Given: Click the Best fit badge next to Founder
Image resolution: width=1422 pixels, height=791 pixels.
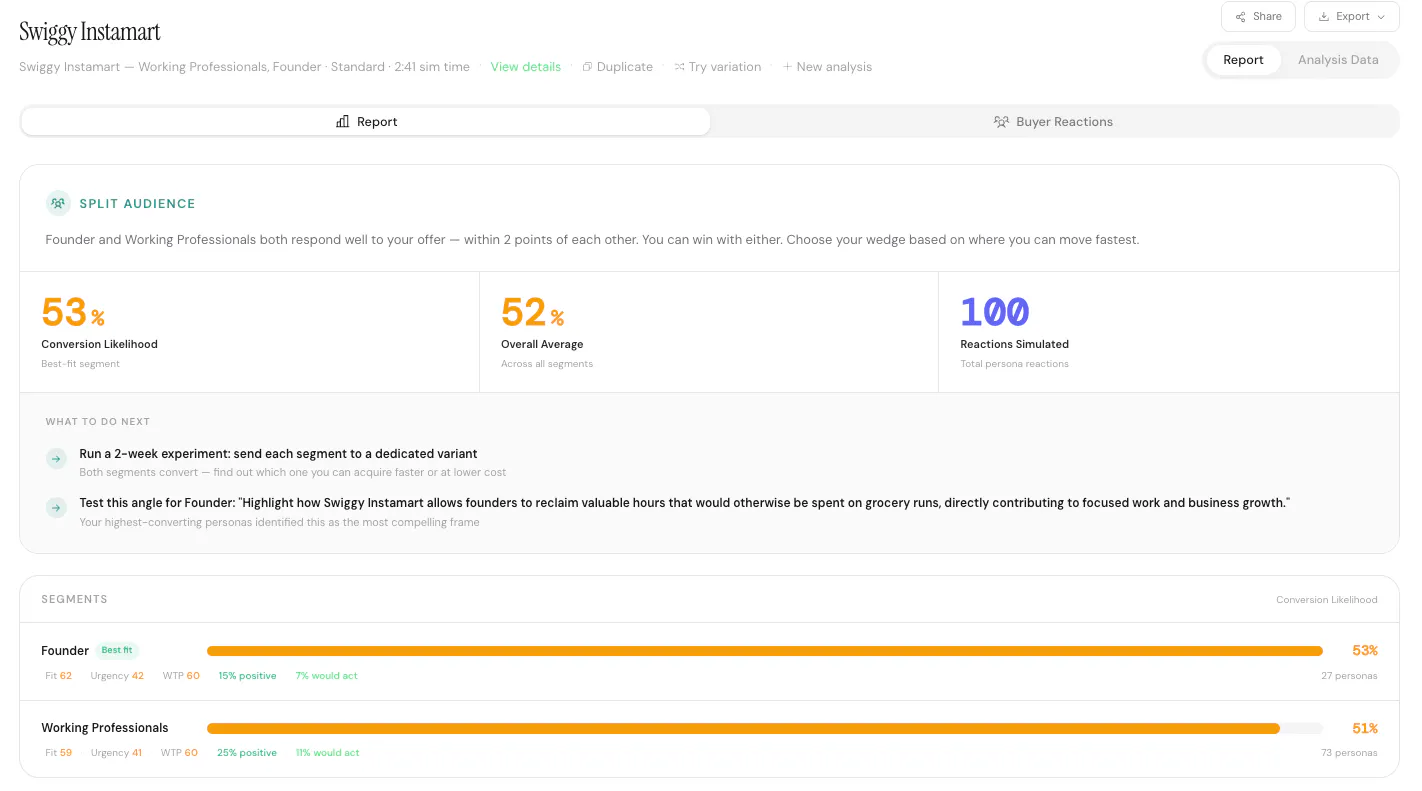Looking at the screenshot, I should point(117,650).
